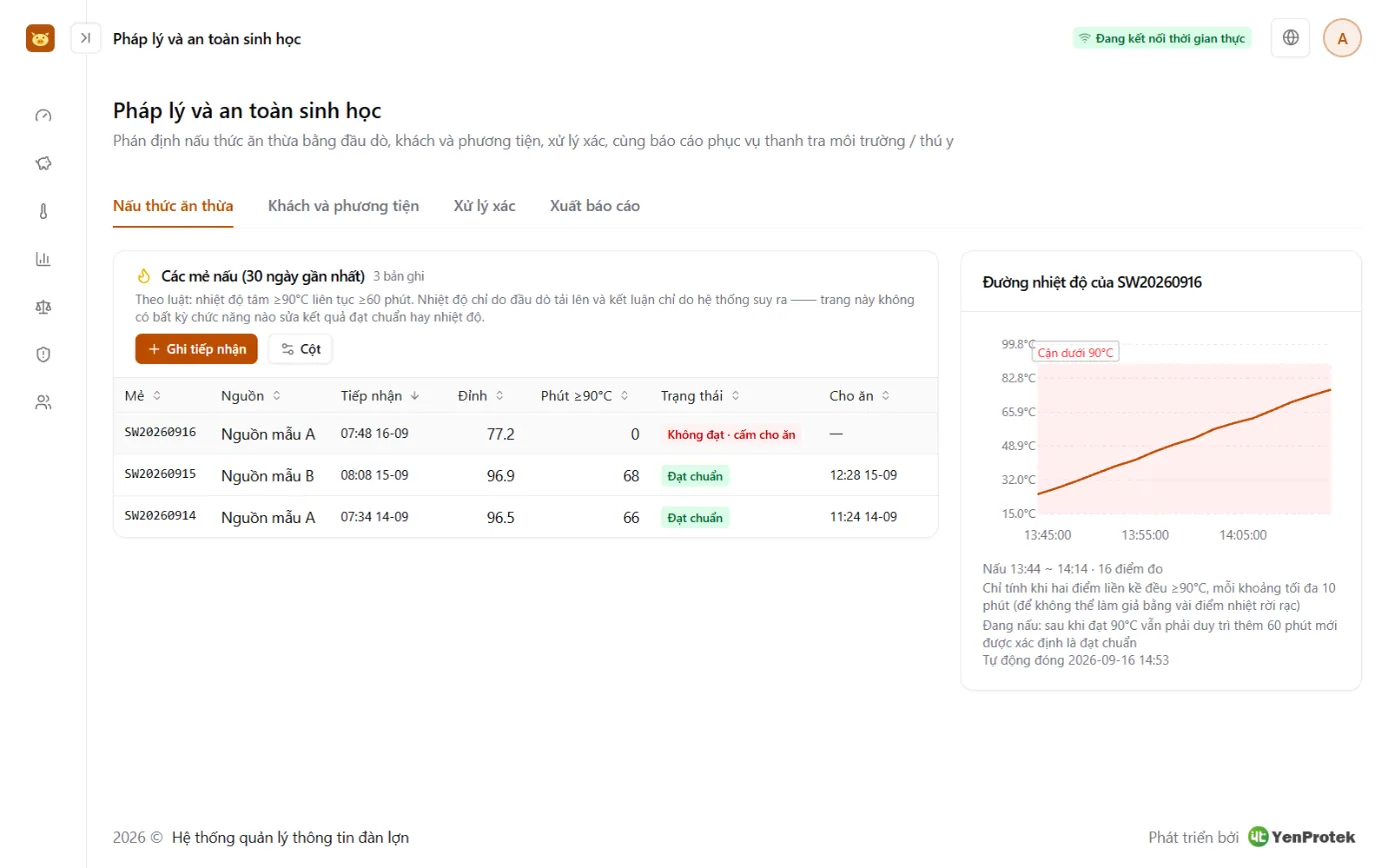1388x868 pixels.
Task: Click the sort arrow next to "Tiếp nhận"
Action: tap(415, 396)
